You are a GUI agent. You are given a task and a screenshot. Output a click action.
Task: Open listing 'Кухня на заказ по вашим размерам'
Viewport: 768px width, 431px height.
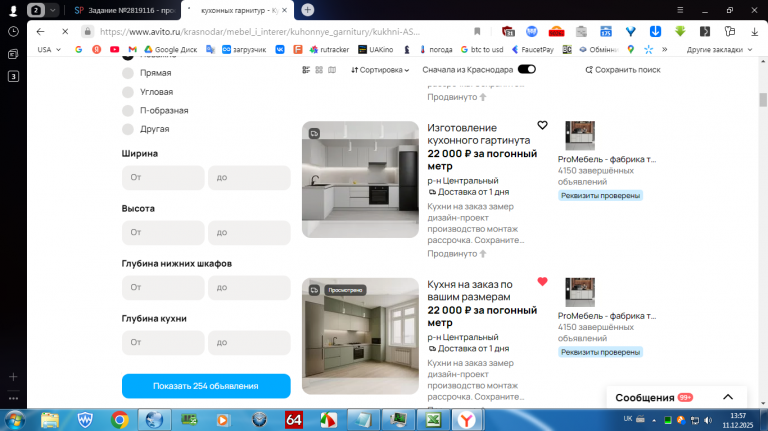(469, 290)
